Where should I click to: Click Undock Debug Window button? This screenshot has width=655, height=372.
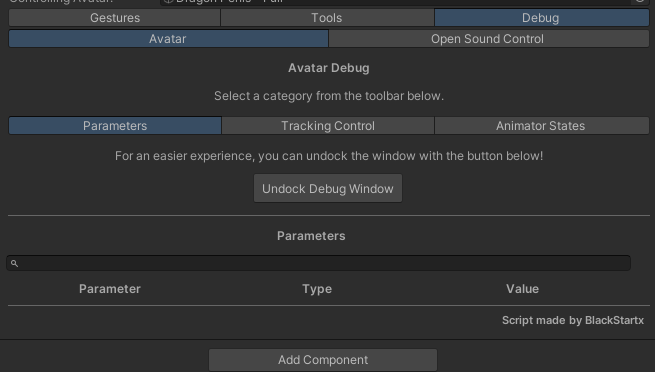[328, 189]
